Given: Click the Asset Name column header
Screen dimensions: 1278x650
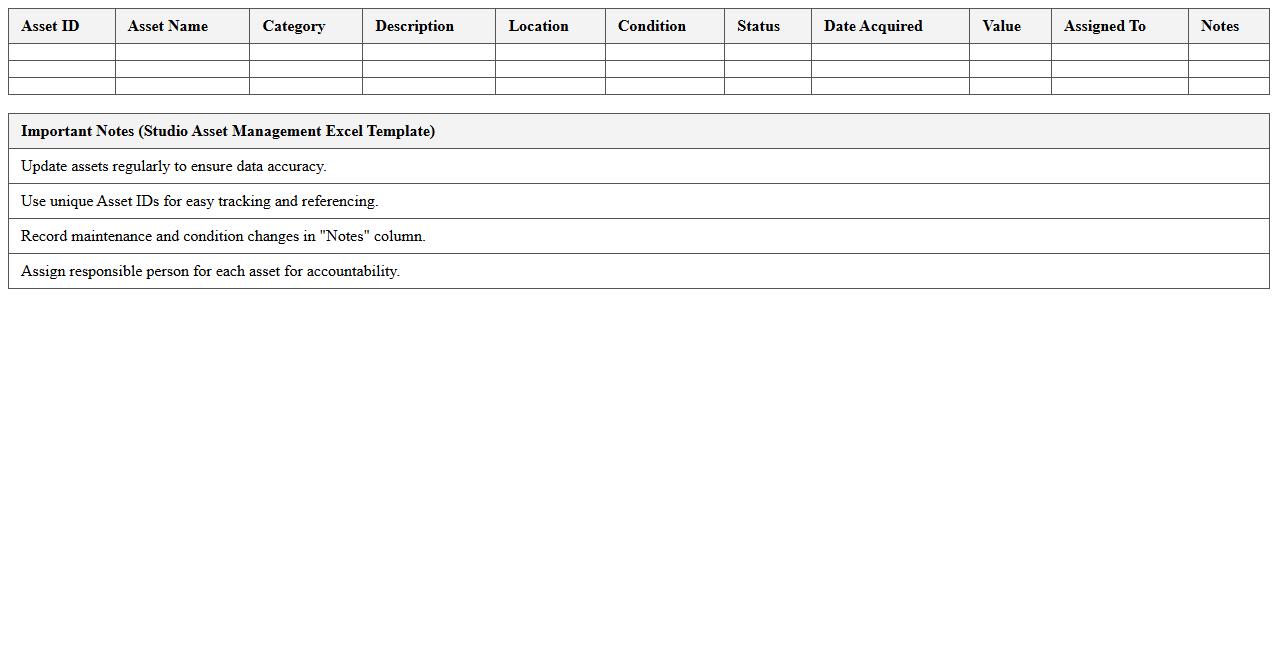Looking at the screenshot, I should tap(168, 26).
